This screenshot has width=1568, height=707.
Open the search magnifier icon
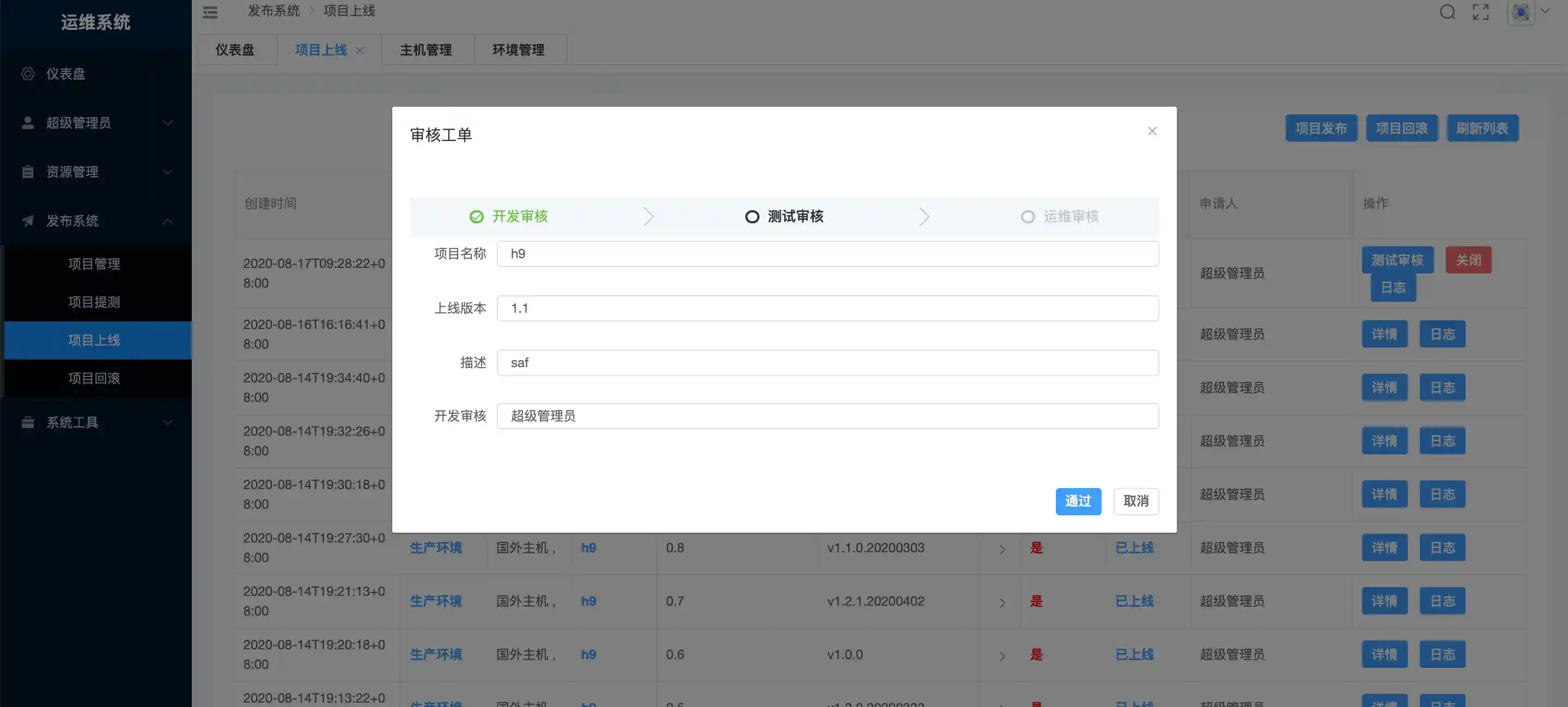(x=1448, y=11)
